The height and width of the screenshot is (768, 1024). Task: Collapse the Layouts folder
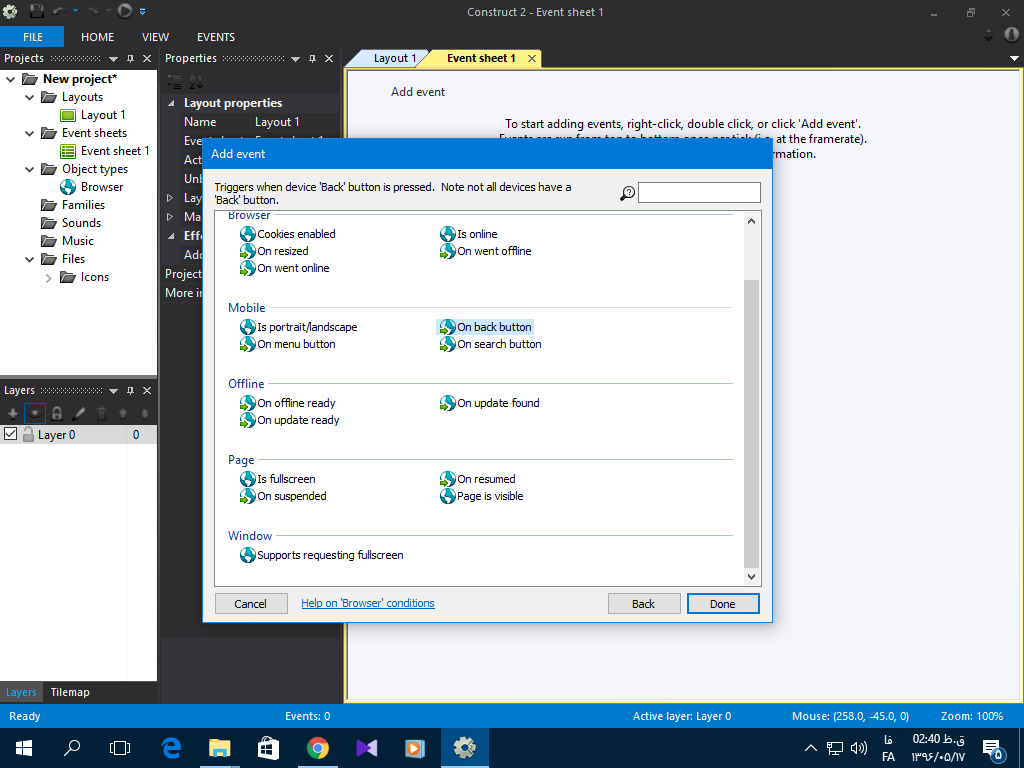(29, 97)
